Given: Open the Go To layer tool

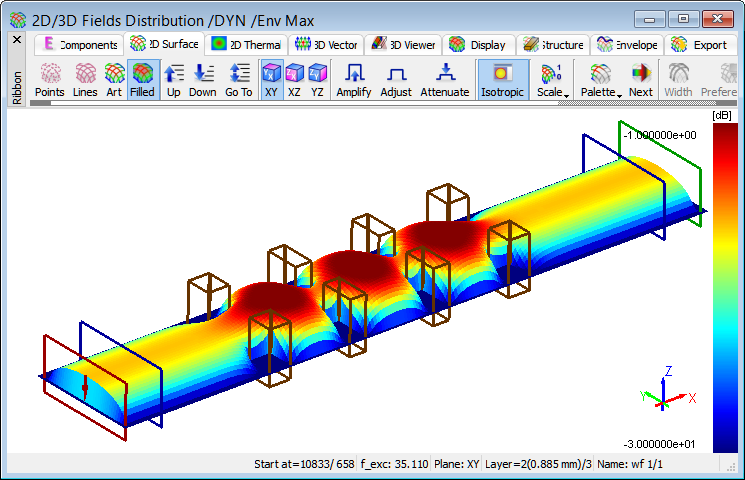Looking at the screenshot, I should (x=239, y=80).
